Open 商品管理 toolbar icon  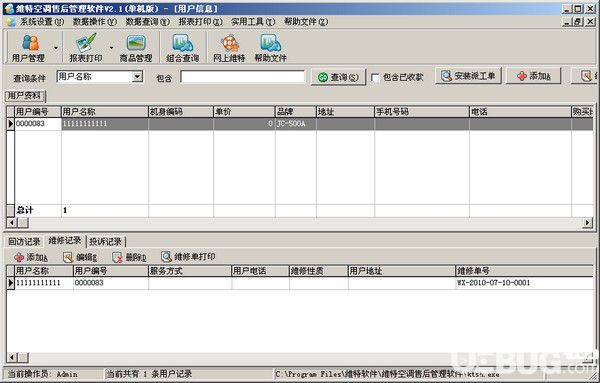(136, 48)
